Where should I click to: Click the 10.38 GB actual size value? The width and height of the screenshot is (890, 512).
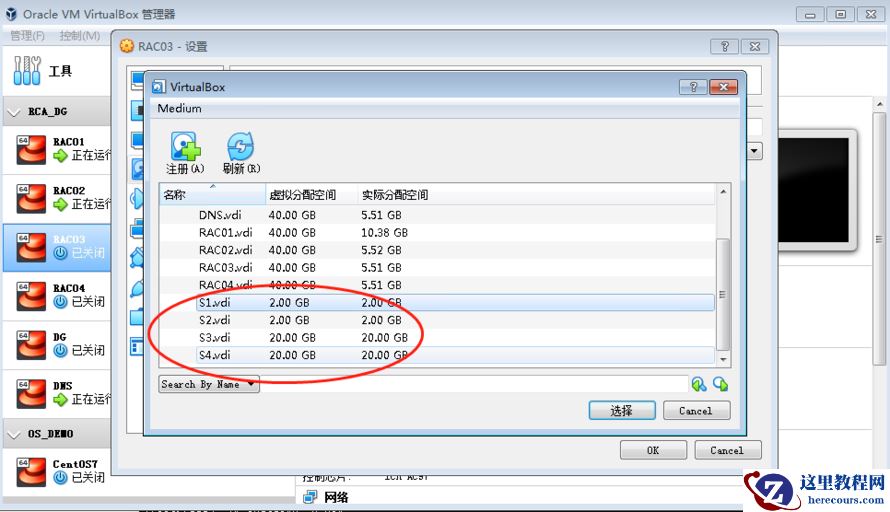click(384, 233)
